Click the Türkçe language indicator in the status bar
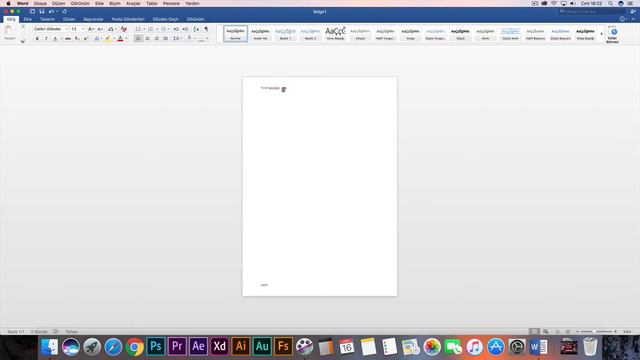The width and height of the screenshot is (640, 360). click(x=71, y=332)
